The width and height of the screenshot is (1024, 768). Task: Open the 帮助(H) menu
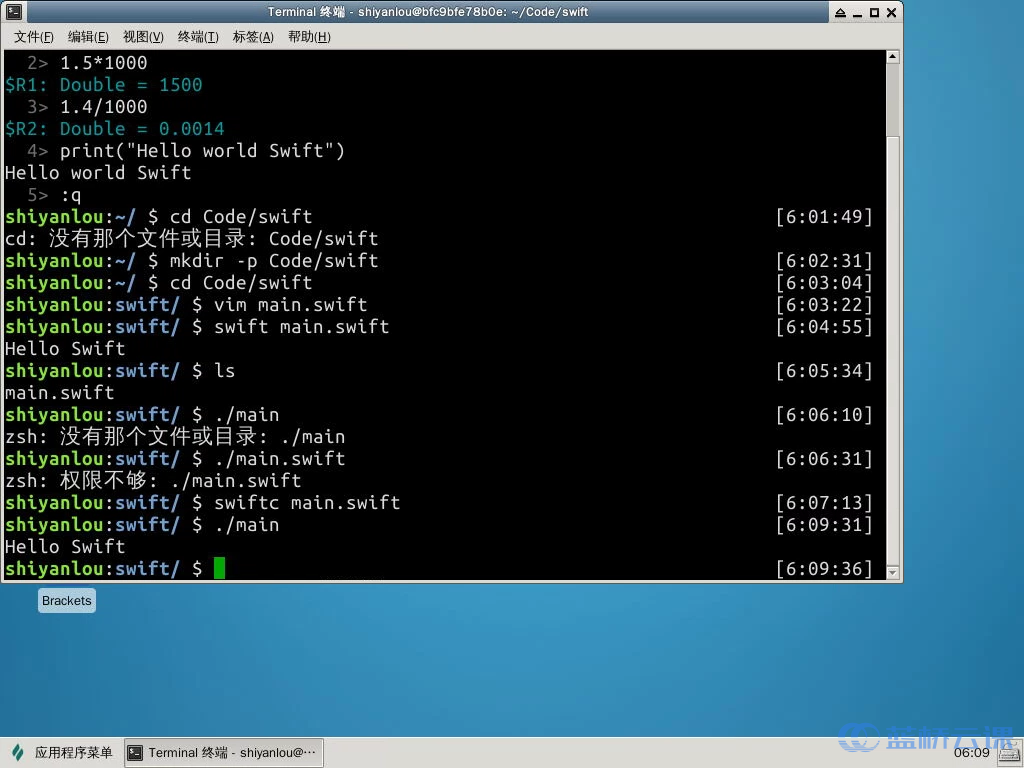point(308,37)
